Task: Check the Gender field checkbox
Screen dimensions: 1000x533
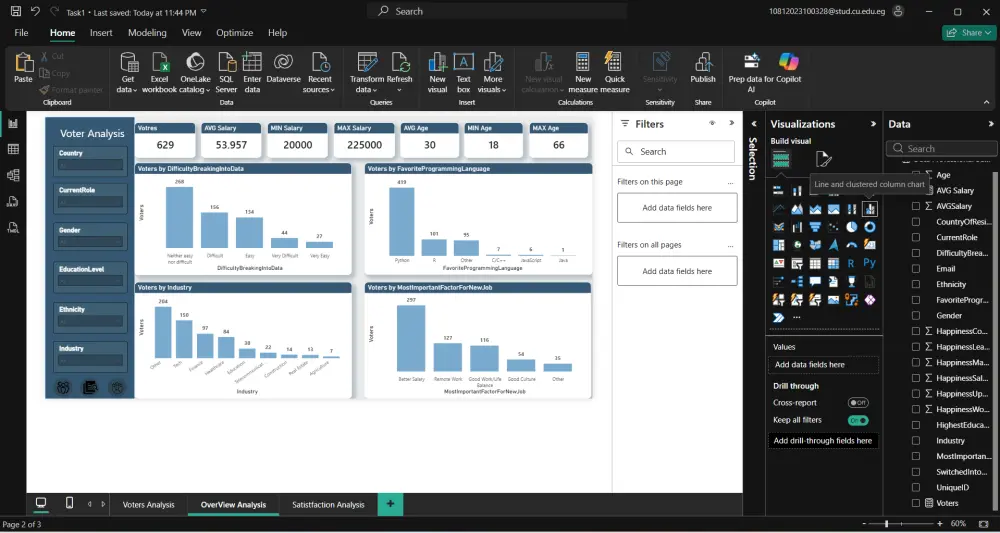Action: coord(916,316)
